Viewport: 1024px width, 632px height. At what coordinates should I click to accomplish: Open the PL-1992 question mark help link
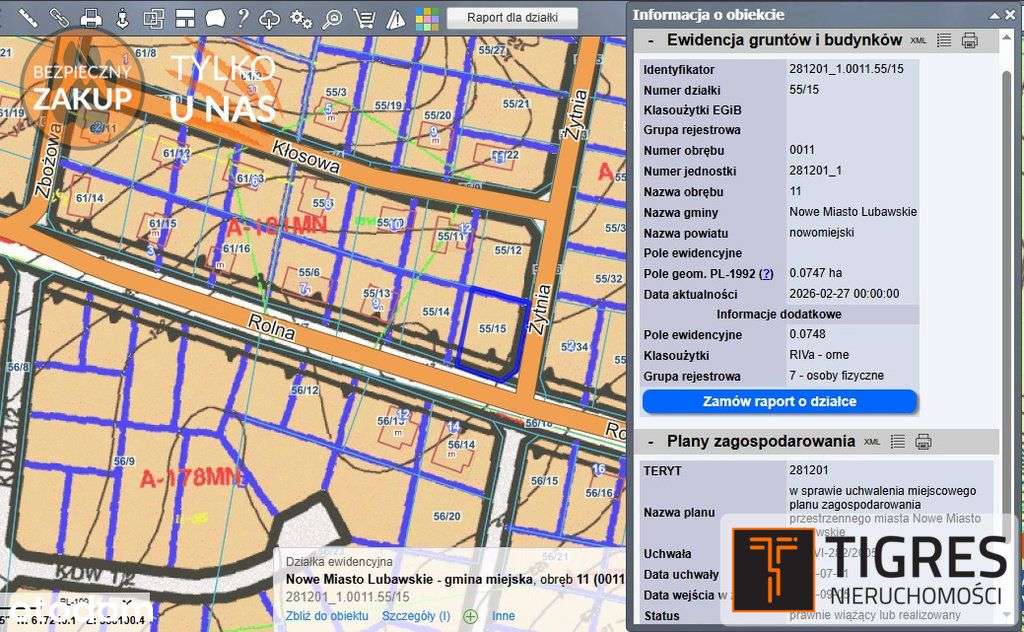pos(766,274)
